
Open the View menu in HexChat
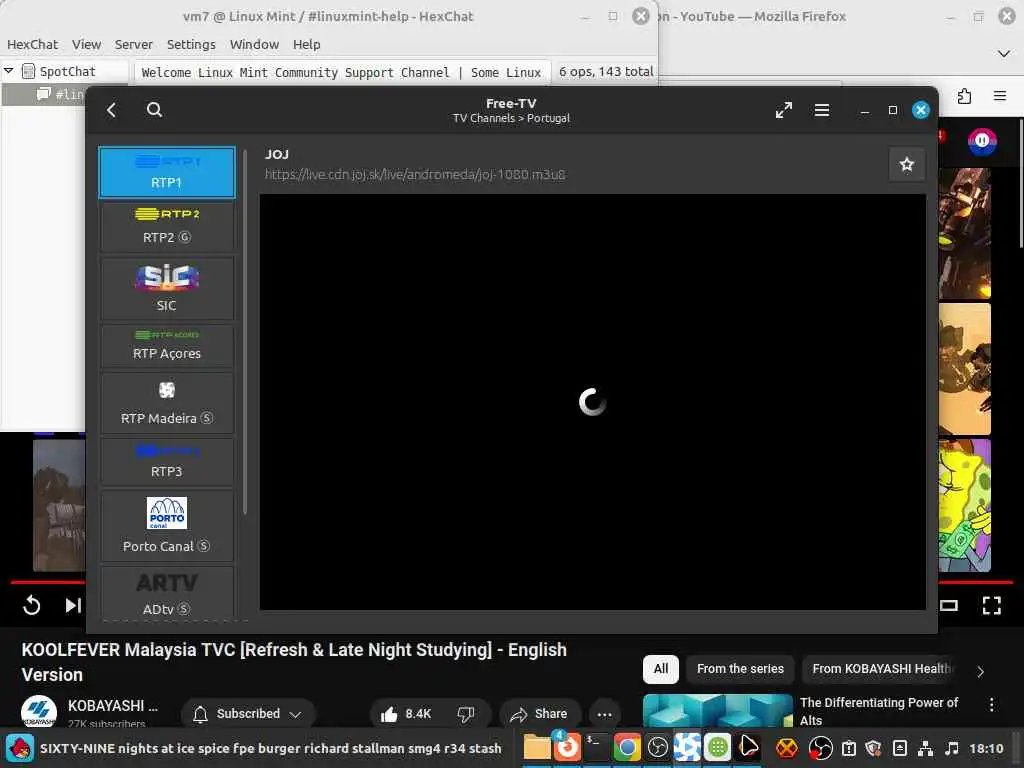click(86, 44)
